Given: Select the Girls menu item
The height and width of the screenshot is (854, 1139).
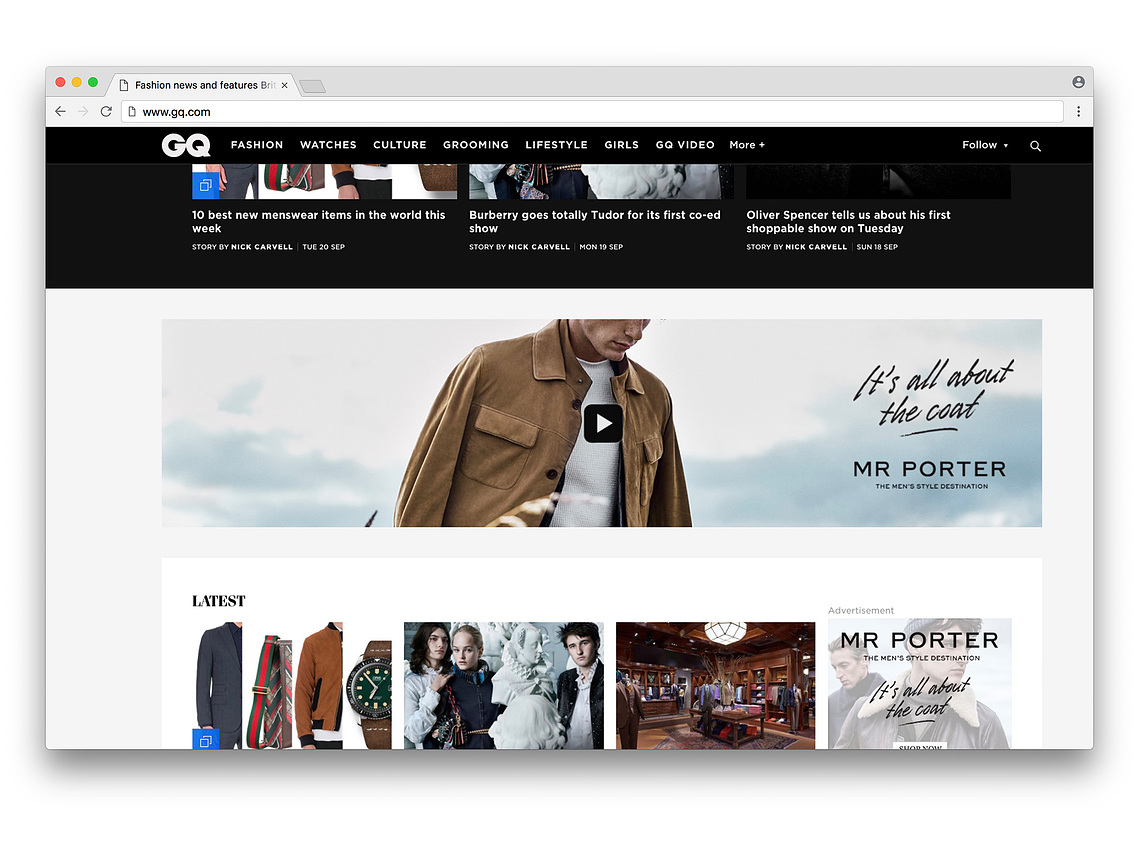Looking at the screenshot, I should pyautogui.click(x=622, y=145).
